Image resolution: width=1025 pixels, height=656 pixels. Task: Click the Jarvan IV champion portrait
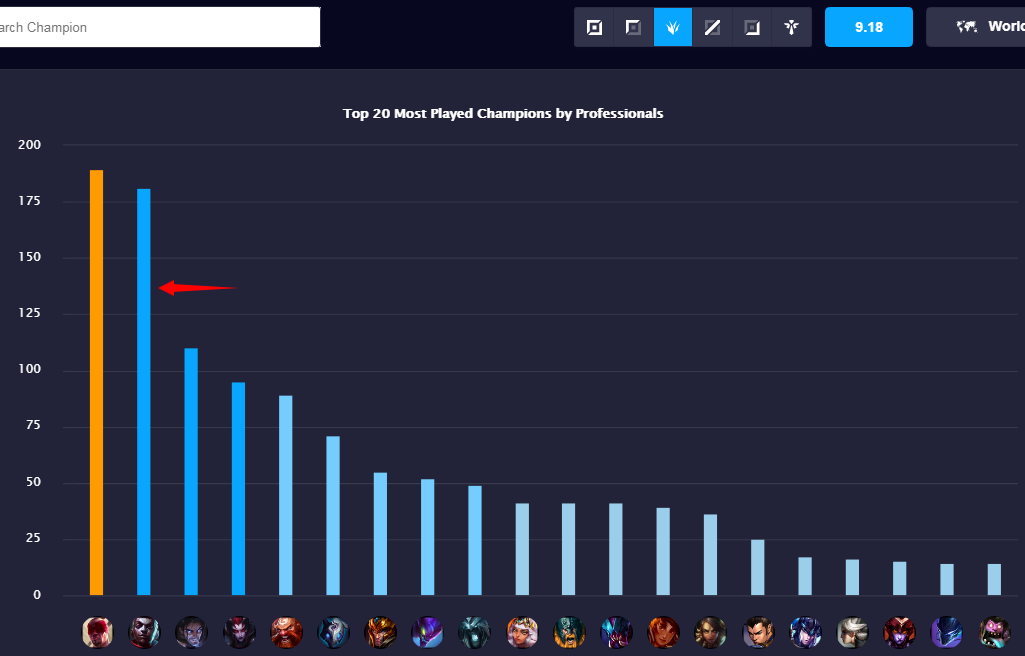click(x=380, y=632)
